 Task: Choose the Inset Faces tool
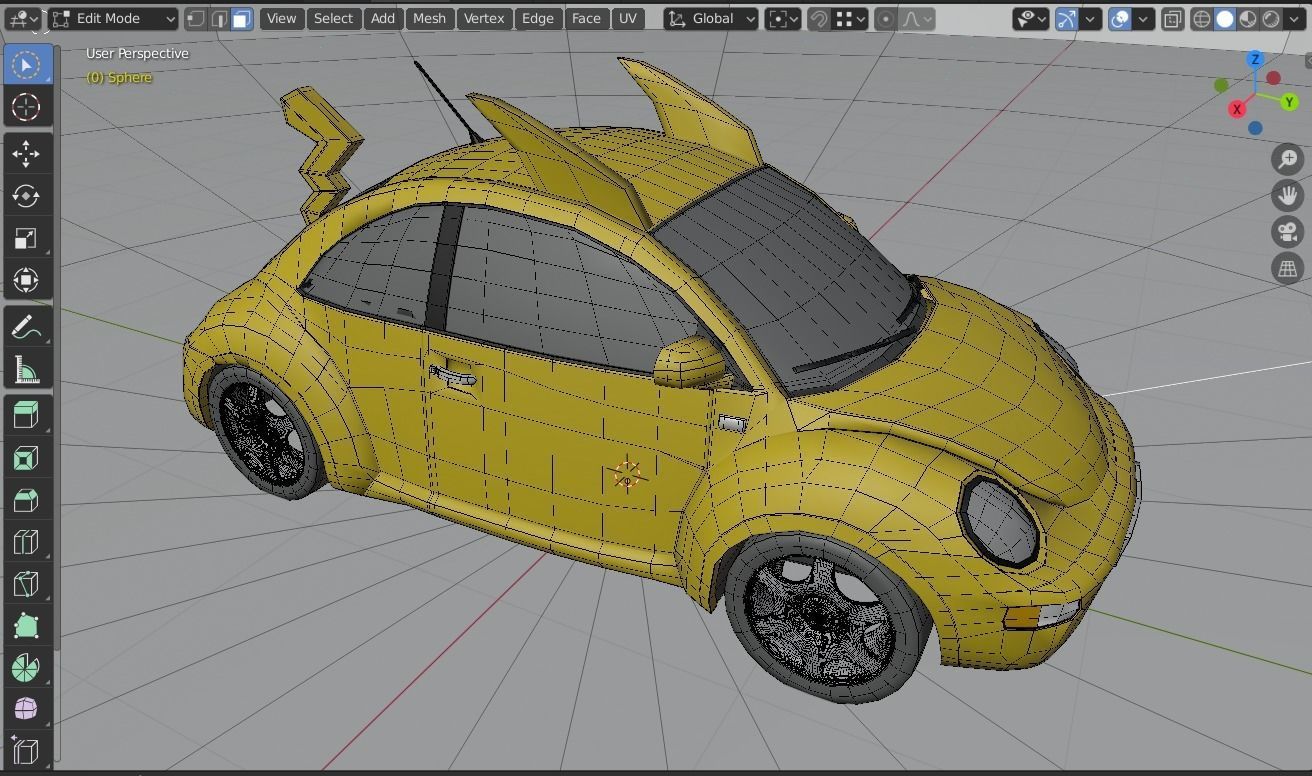(26, 458)
